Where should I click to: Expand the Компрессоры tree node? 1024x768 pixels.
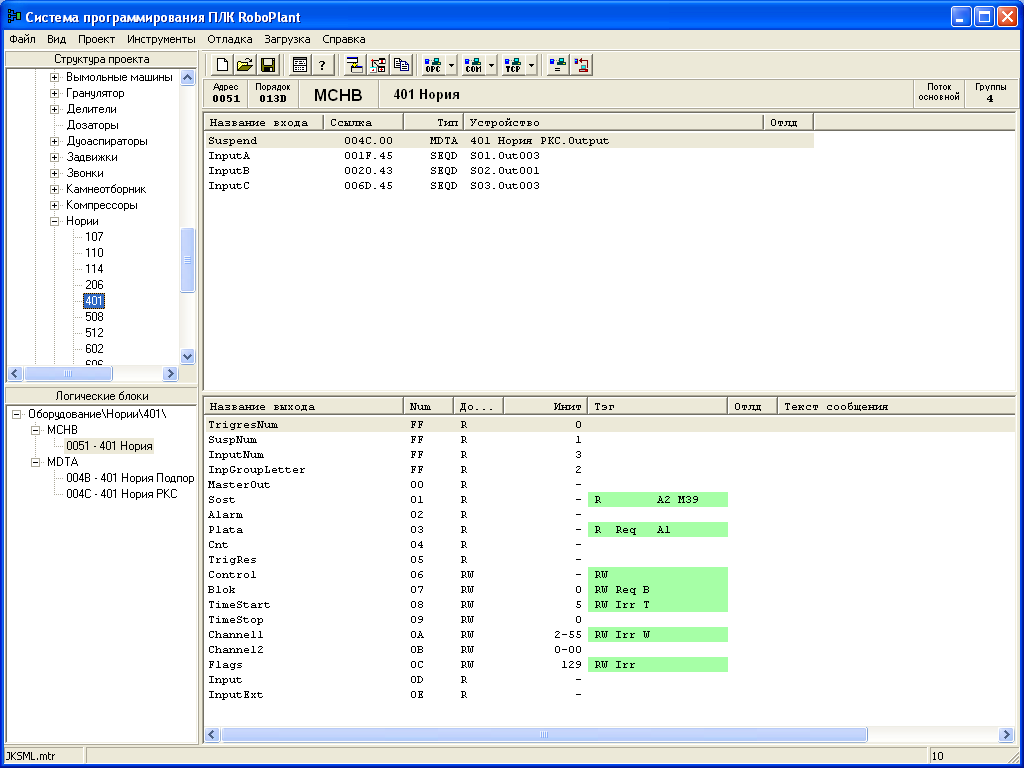pos(55,205)
